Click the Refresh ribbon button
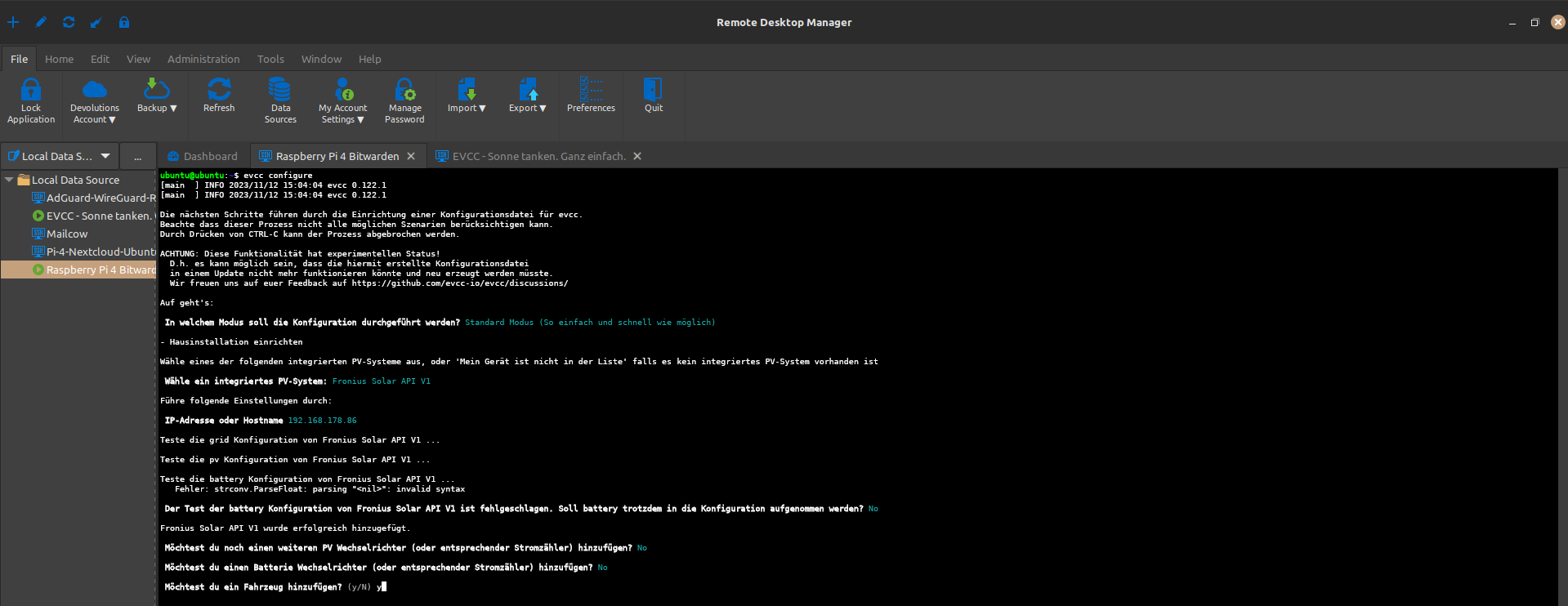The image size is (1568, 606). tap(219, 96)
